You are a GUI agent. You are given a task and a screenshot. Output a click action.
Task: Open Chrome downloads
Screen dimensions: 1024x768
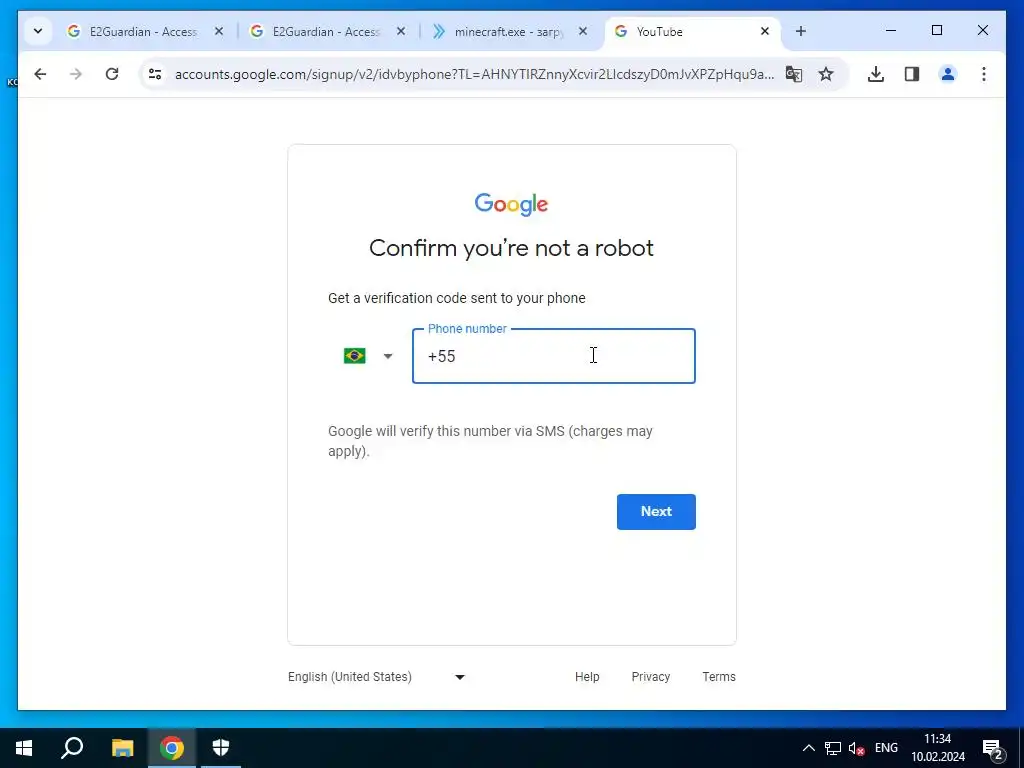click(x=876, y=74)
